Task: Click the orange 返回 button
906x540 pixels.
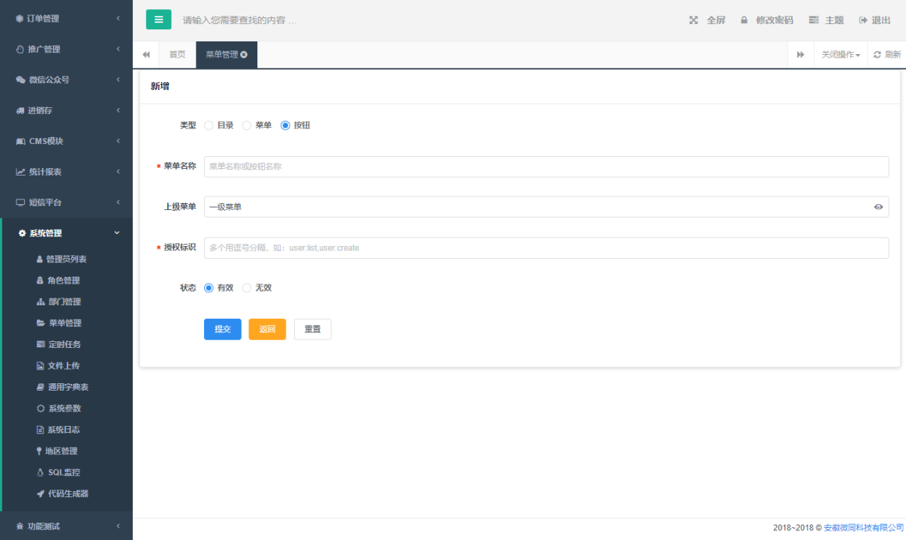Action: tap(267, 329)
